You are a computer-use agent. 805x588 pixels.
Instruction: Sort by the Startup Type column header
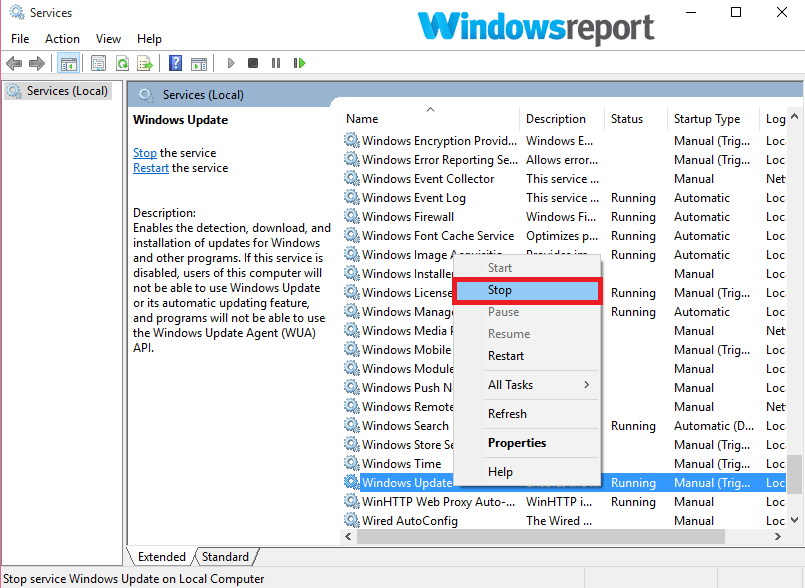713,119
